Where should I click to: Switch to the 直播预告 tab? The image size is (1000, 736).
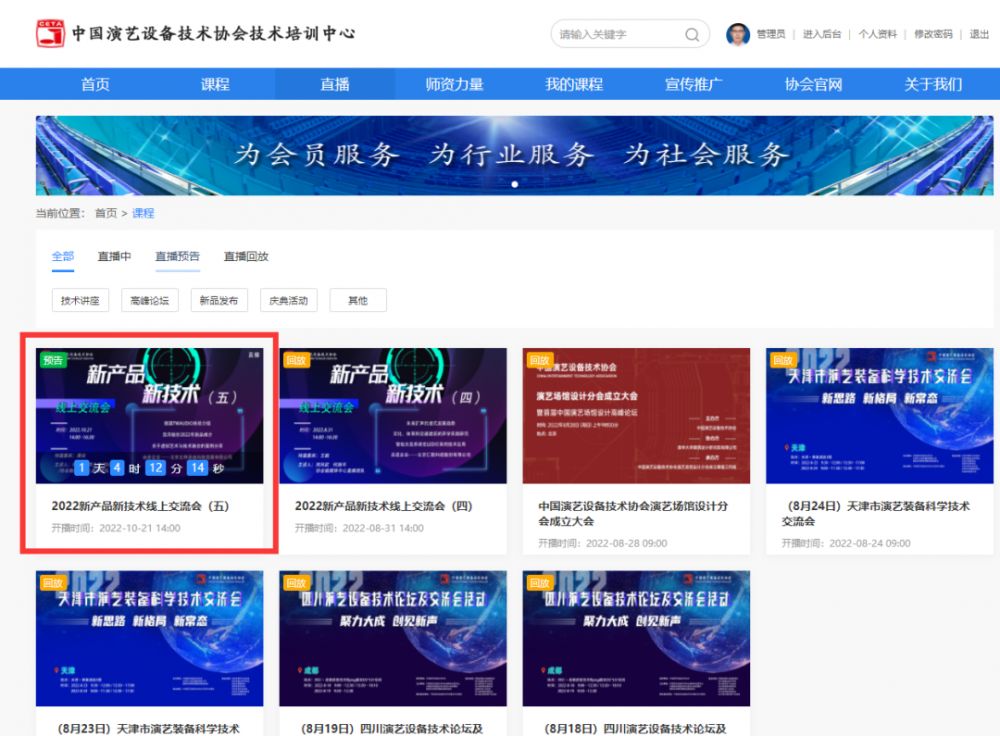(x=177, y=256)
